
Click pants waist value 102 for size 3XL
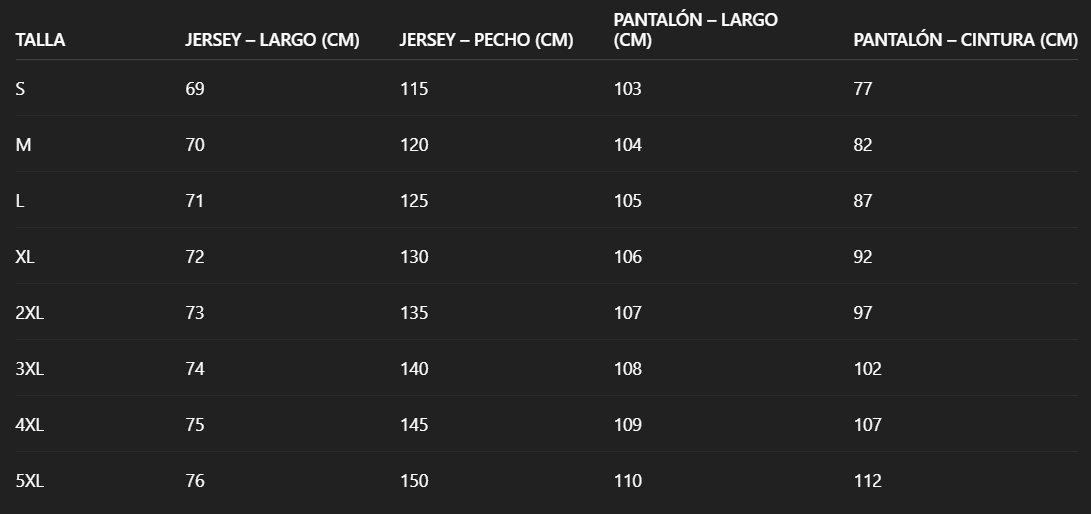(x=868, y=369)
